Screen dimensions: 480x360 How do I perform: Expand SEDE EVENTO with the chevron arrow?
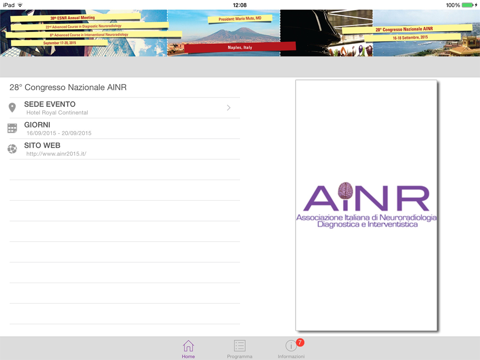(x=229, y=108)
